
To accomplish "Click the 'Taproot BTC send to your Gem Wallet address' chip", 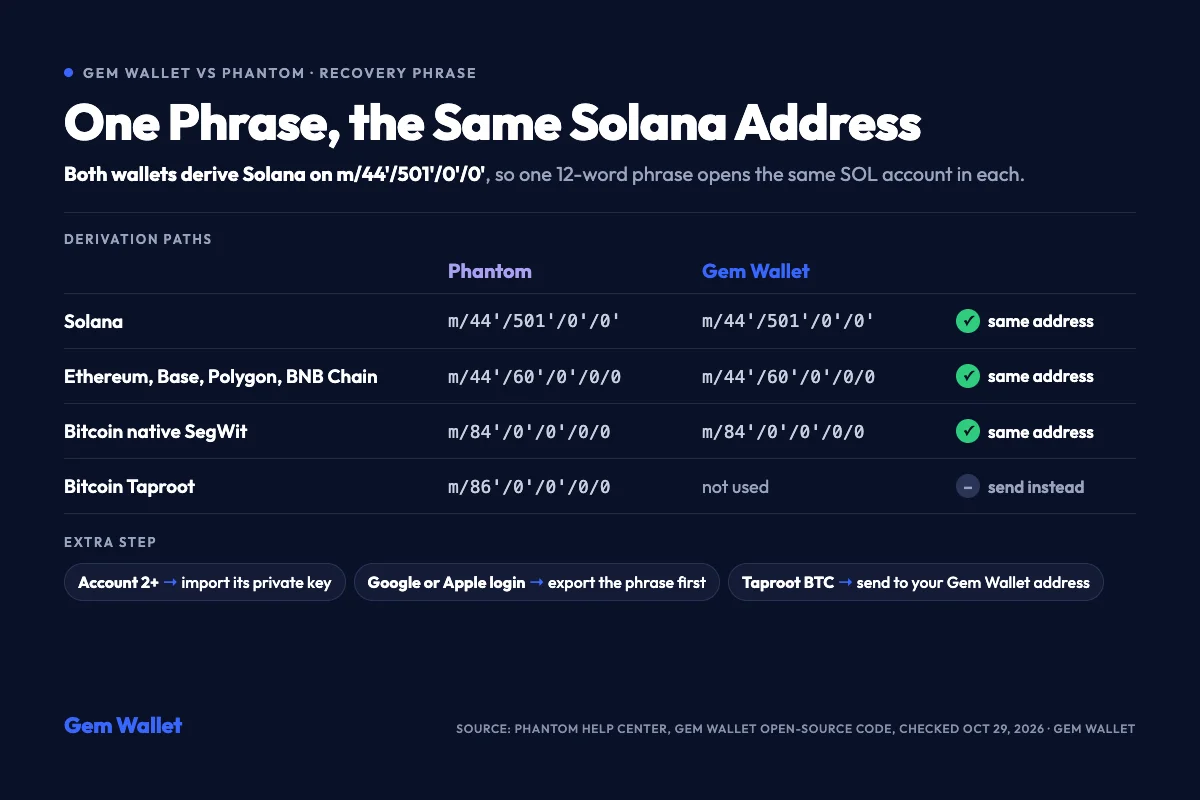I will pyautogui.click(x=916, y=582).
